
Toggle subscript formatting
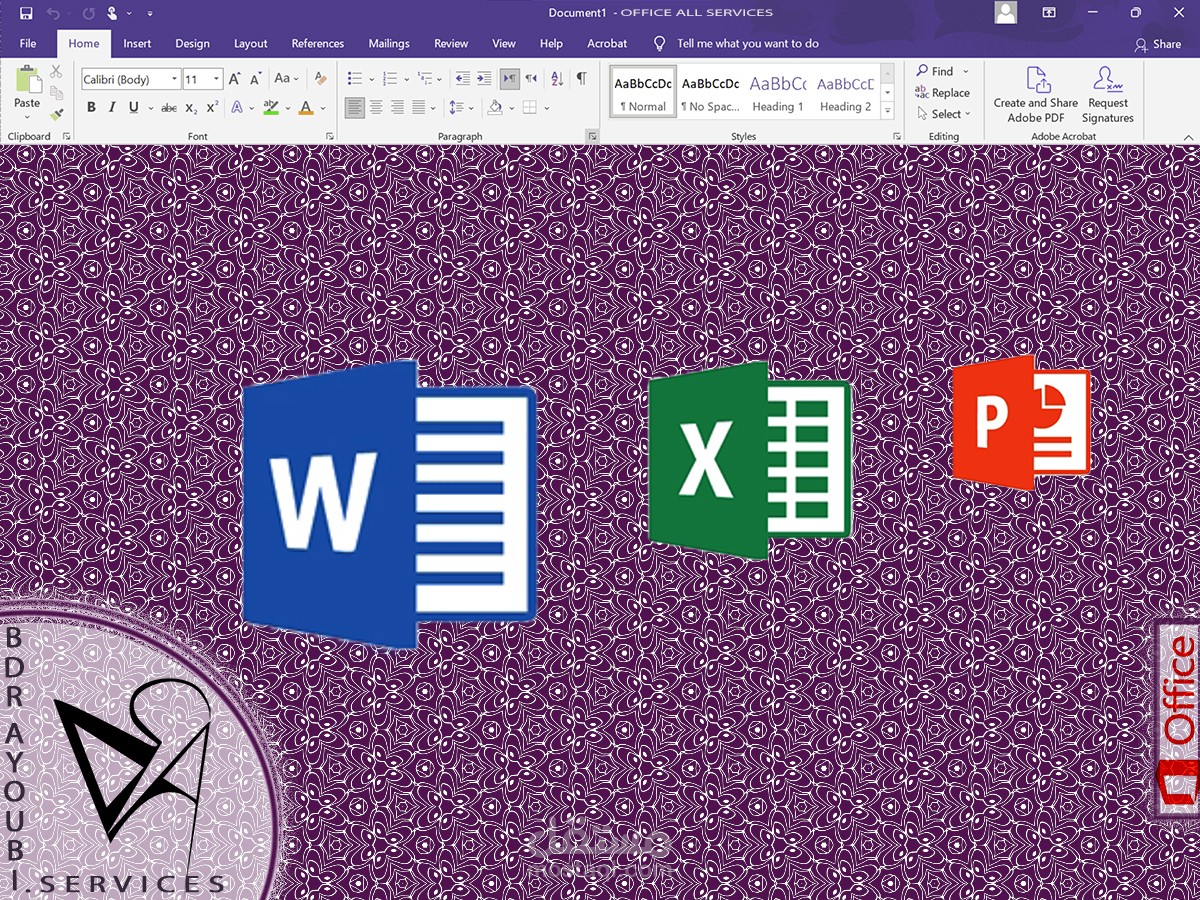[191, 107]
